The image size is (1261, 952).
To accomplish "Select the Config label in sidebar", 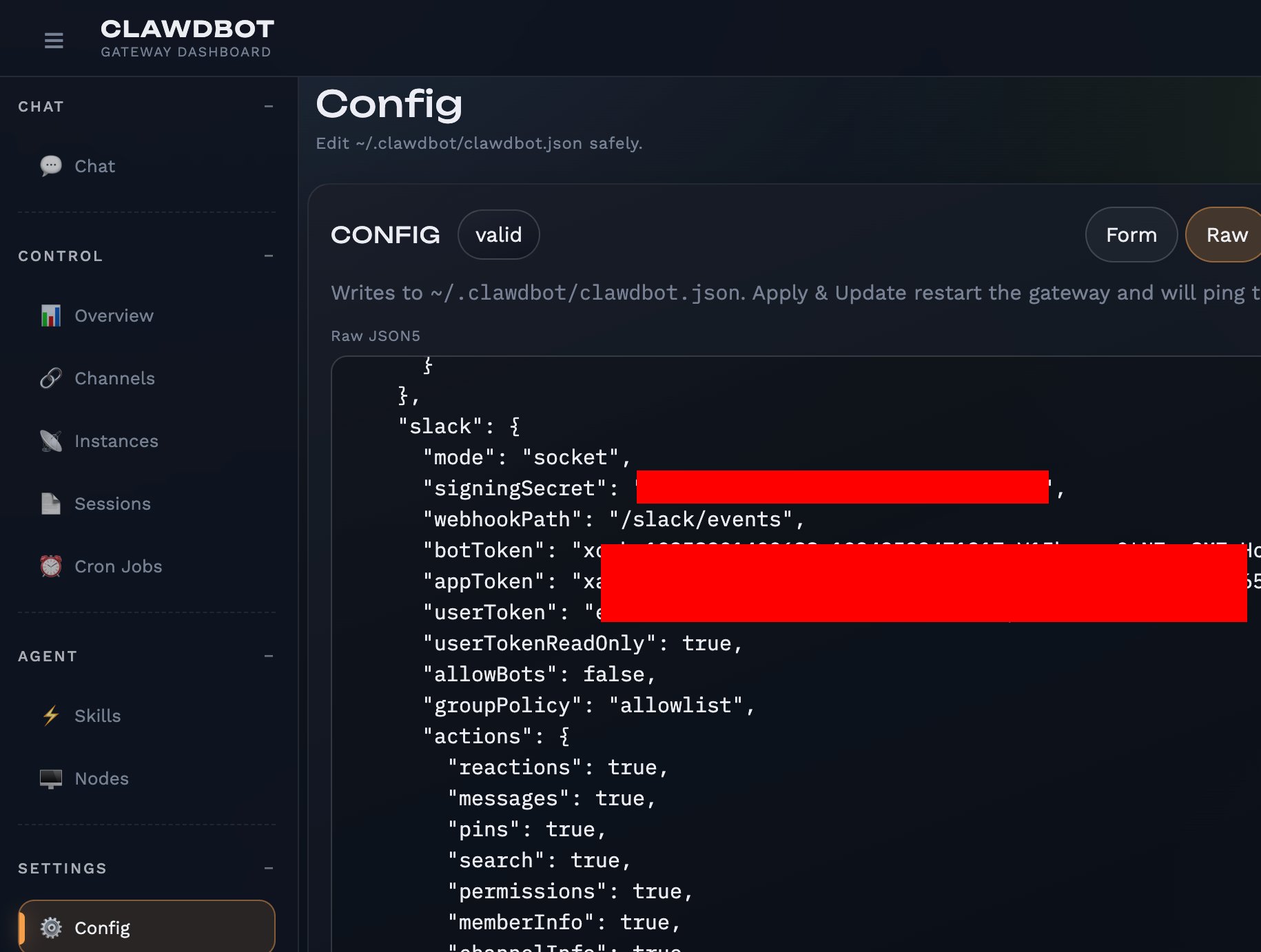I will [x=103, y=928].
